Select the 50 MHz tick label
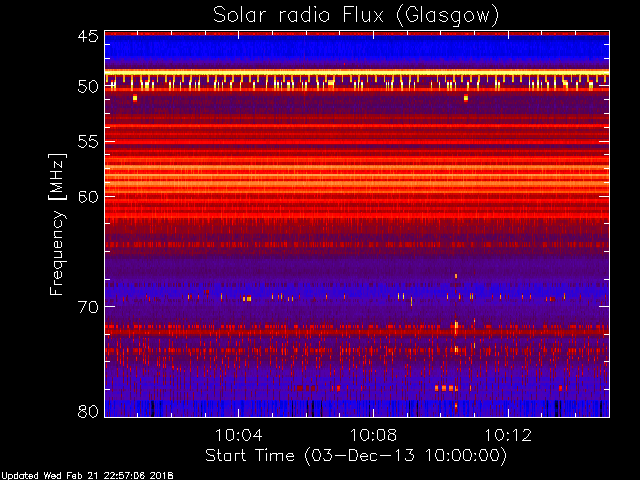This screenshot has height=480, width=640. click(x=87, y=87)
